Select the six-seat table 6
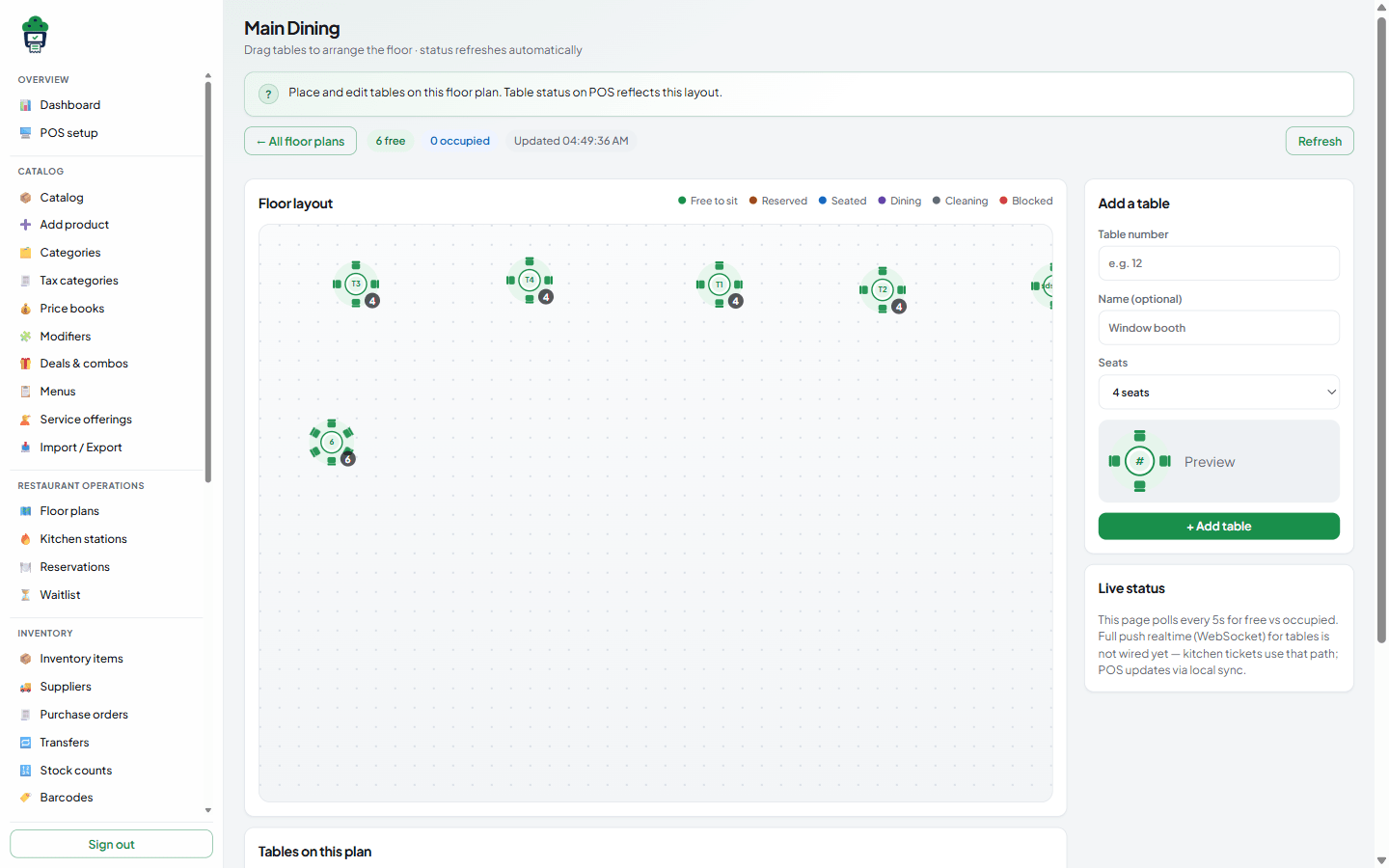This screenshot has width=1389, height=868. pos(332,442)
